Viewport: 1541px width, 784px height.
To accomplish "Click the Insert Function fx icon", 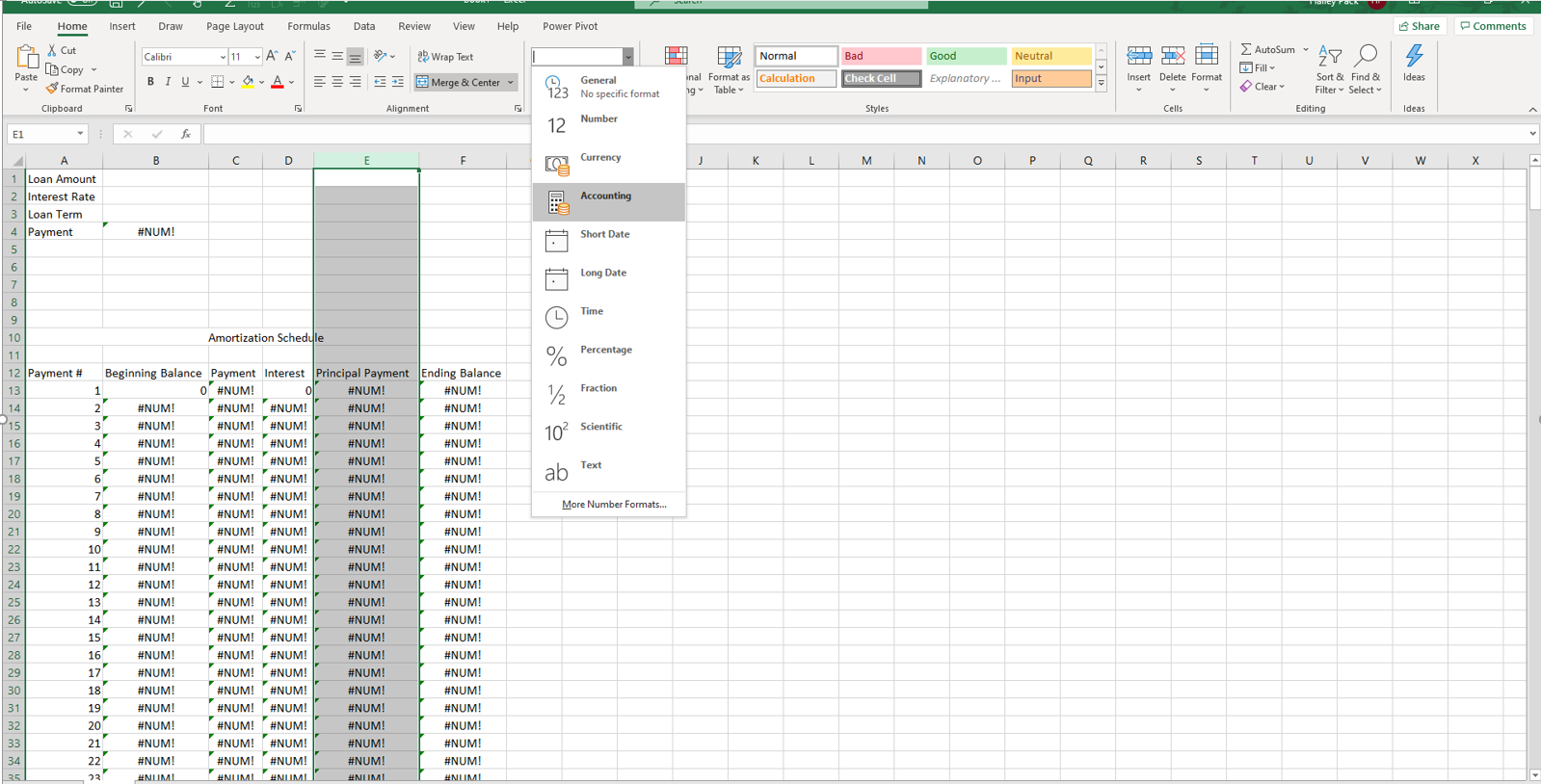I will coord(186,135).
